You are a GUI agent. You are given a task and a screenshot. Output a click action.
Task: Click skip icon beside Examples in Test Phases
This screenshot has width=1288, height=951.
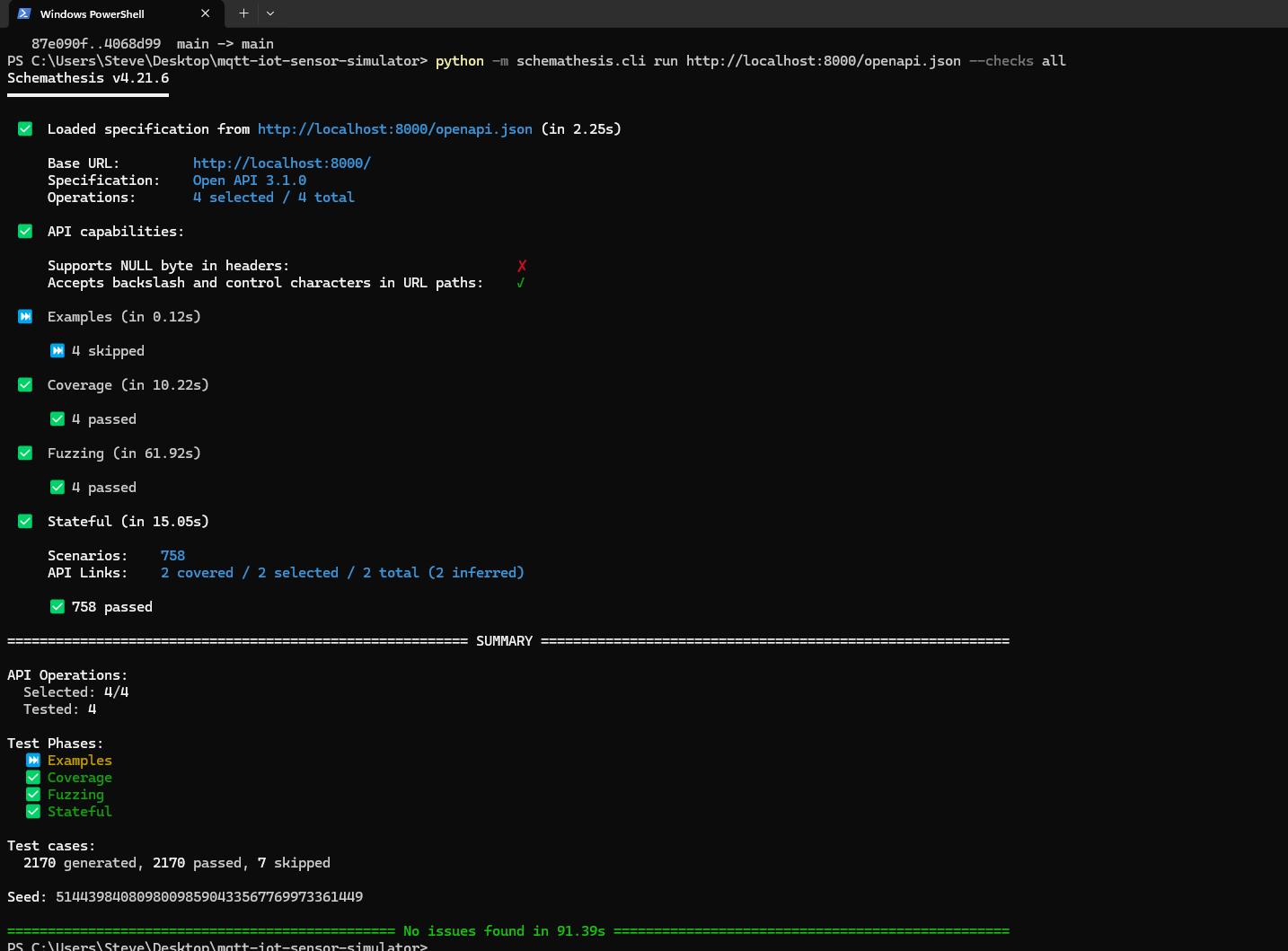click(x=33, y=761)
